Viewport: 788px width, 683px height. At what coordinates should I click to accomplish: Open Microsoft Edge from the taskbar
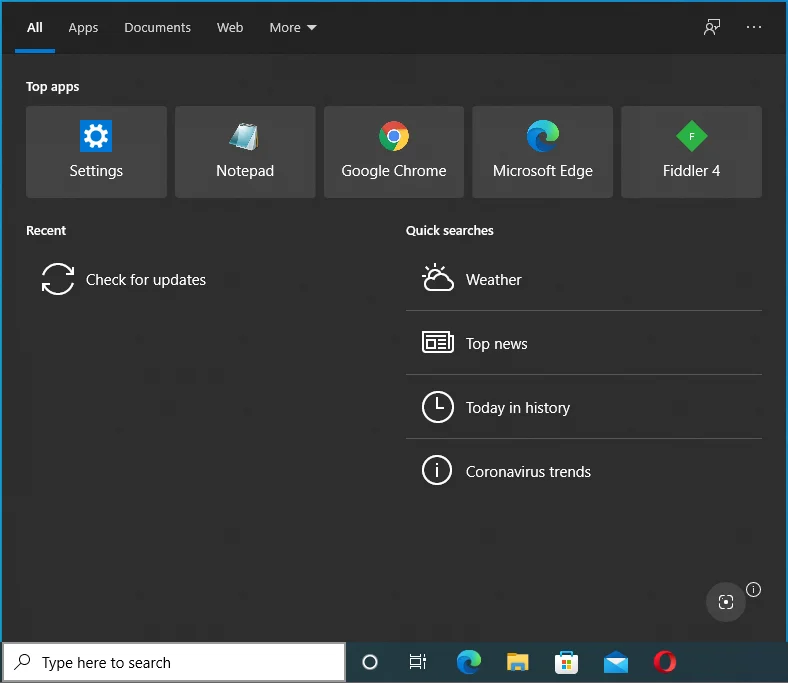pyautogui.click(x=469, y=662)
